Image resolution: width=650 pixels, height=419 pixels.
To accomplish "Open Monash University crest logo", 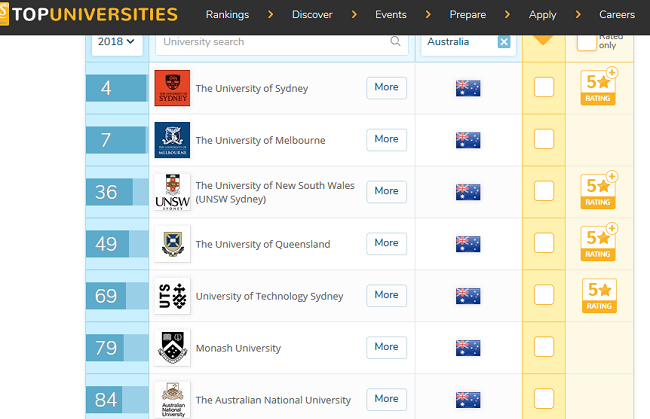I will [x=172, y=348].
